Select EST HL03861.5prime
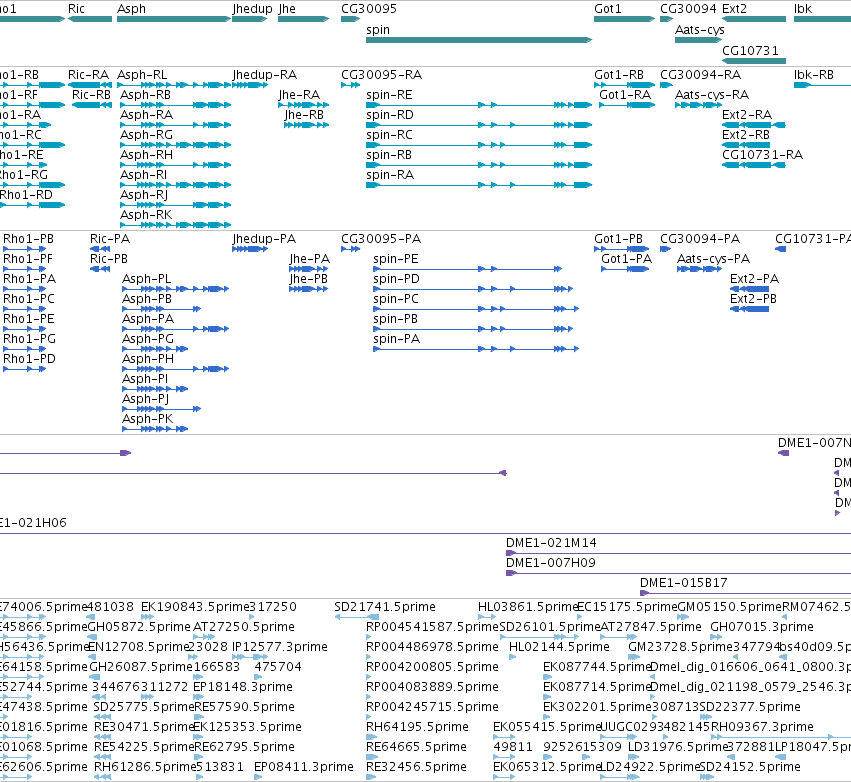 (487, 617)
